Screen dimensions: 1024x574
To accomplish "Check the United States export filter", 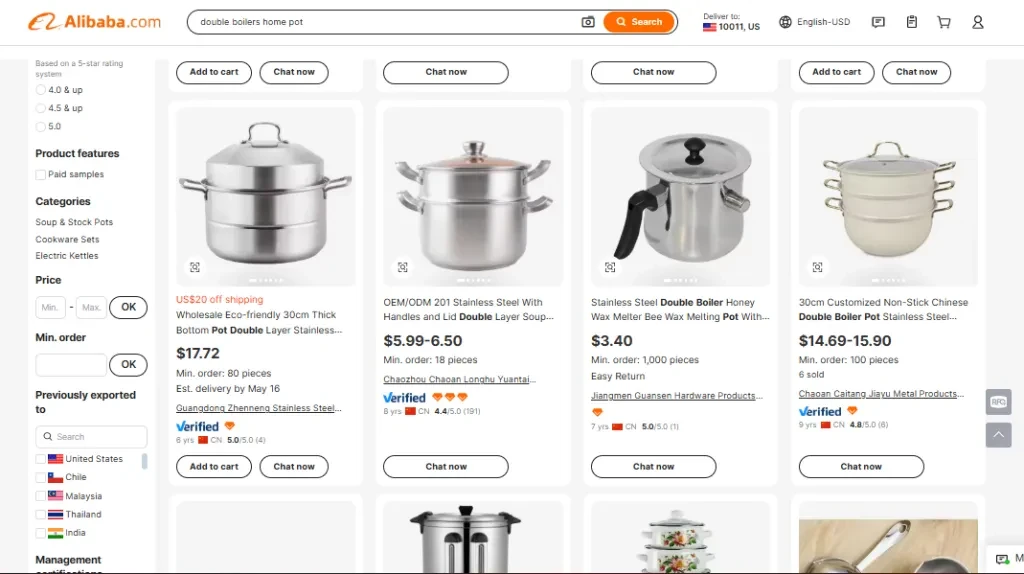I will [41, 459].
